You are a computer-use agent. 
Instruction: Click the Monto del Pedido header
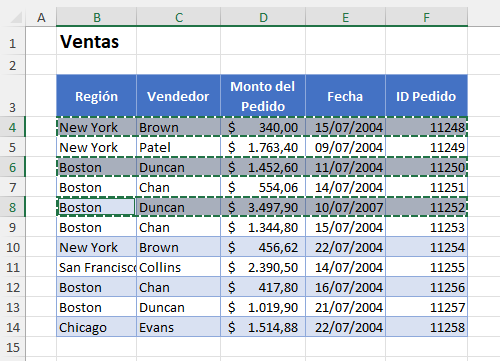coord(263,96)
